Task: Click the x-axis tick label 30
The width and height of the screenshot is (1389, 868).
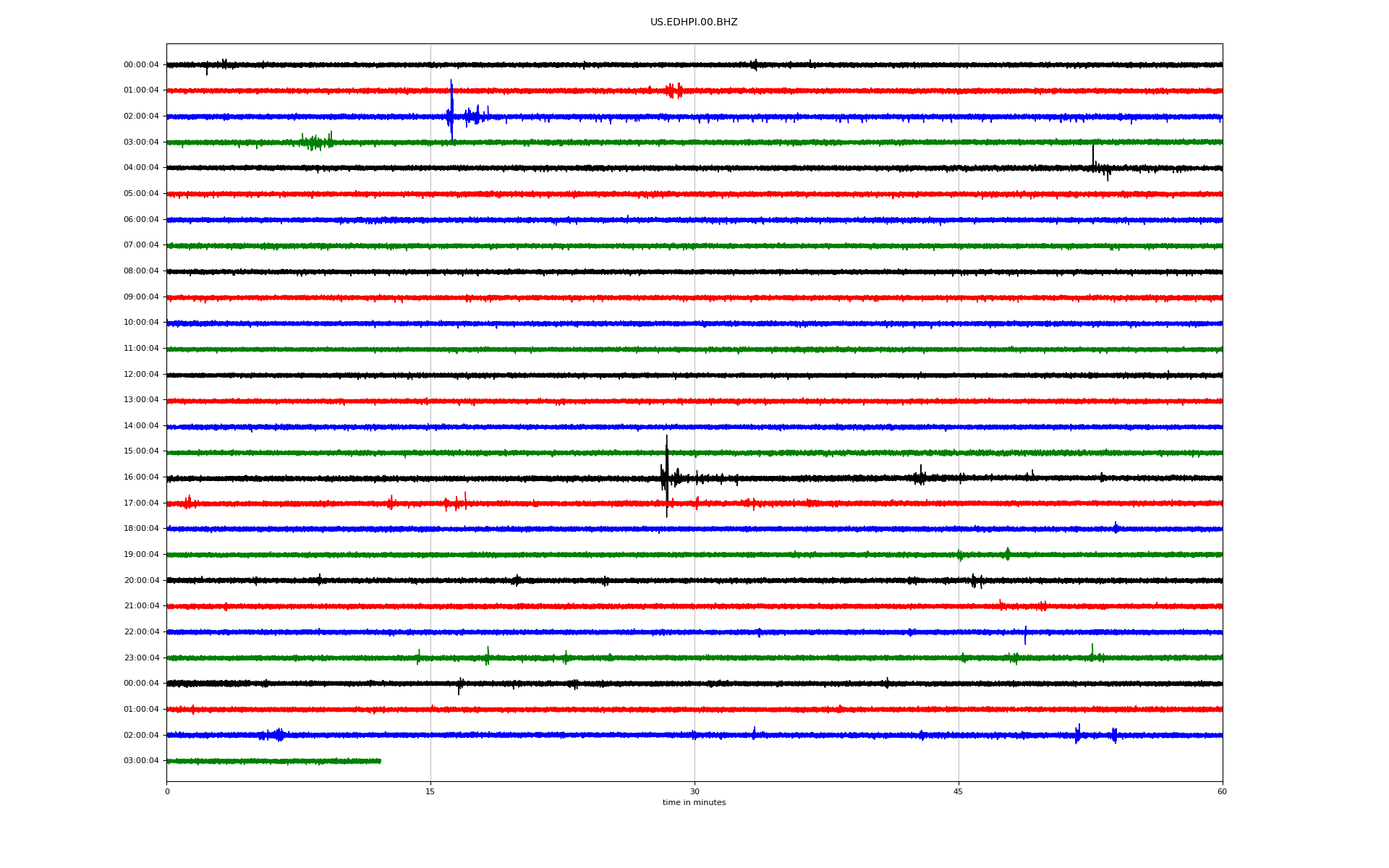Action: [x=694, y=791]
